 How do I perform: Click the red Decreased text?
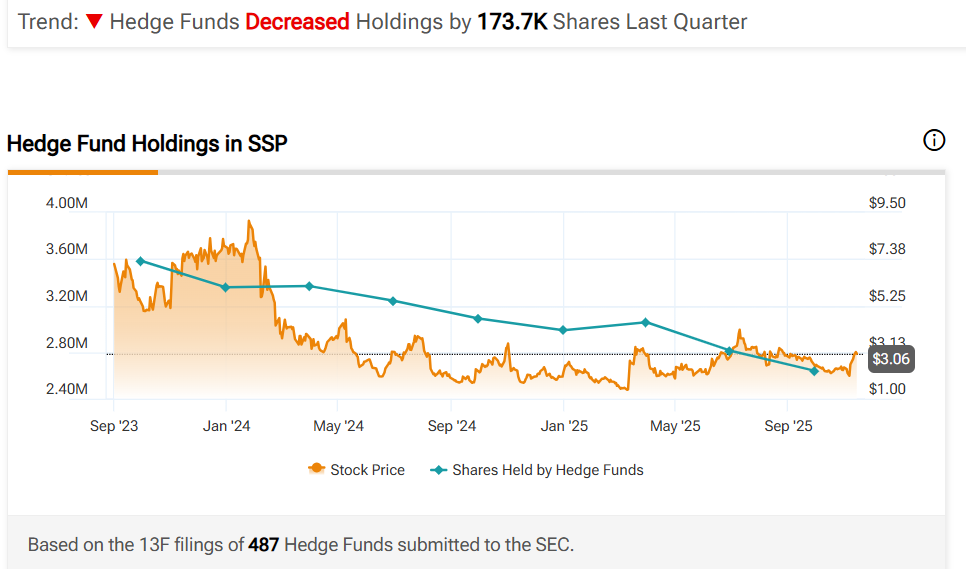(297, 21)
